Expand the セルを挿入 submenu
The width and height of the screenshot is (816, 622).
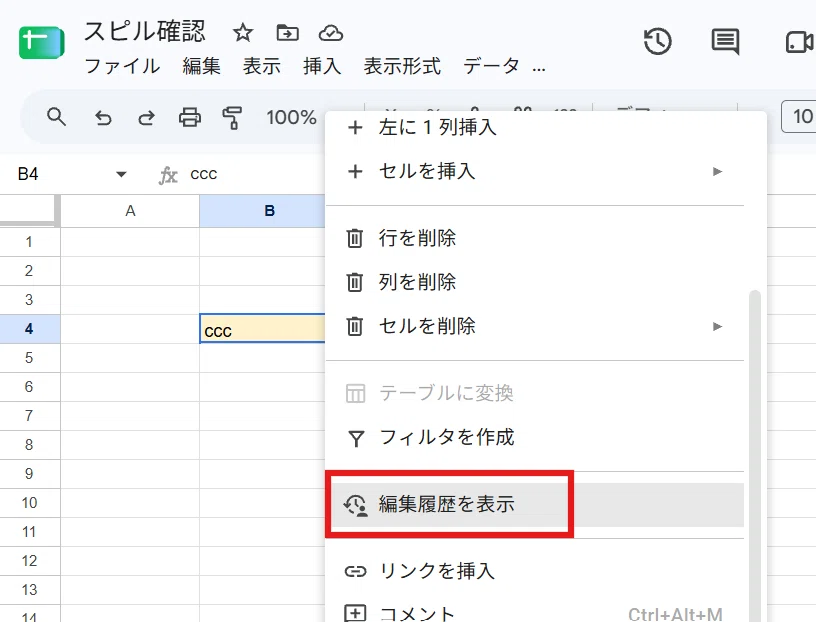coord(718,171)
